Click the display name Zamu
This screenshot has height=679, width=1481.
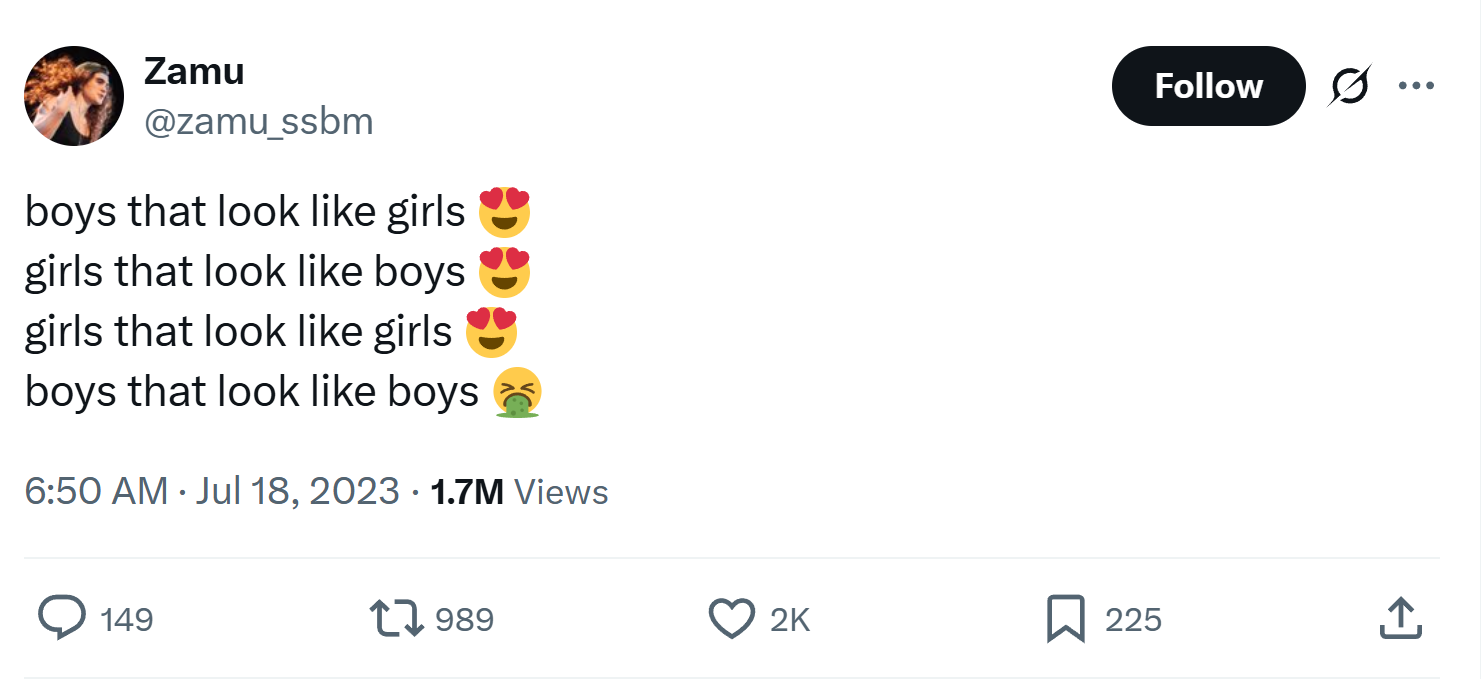(x=194, y=71)
